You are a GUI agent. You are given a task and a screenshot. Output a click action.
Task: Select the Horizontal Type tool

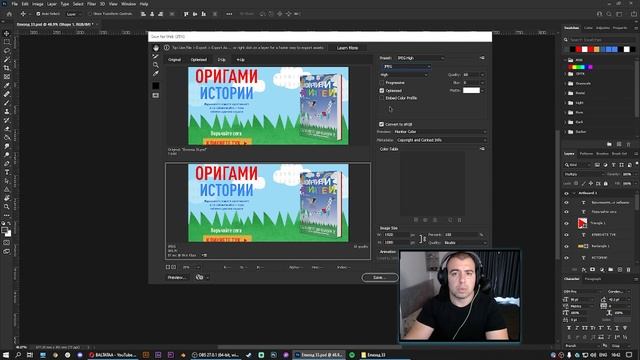coord(7,172)
